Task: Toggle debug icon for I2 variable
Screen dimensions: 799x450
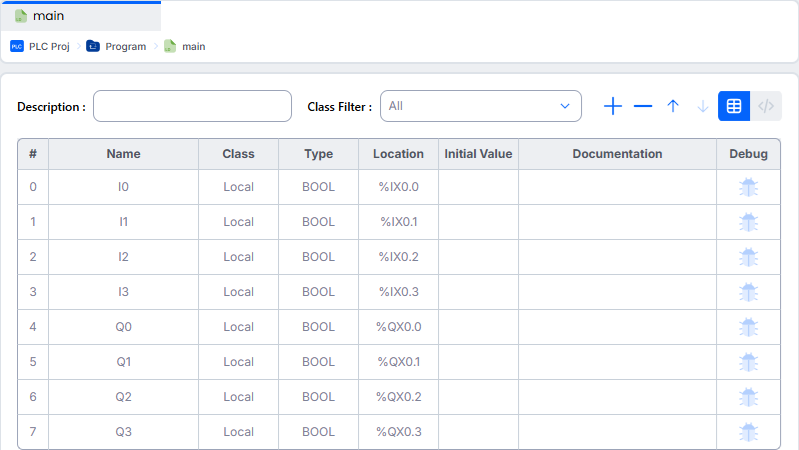Action: click(748, 257)
